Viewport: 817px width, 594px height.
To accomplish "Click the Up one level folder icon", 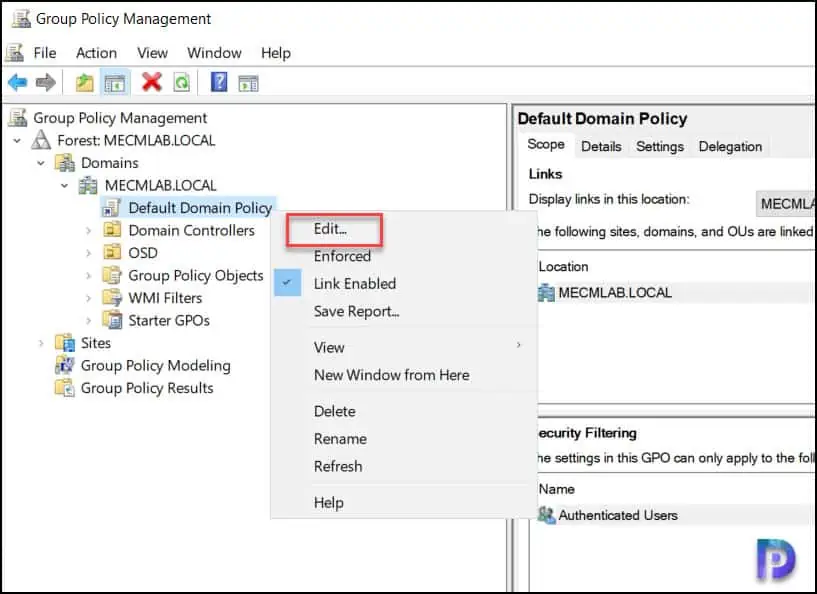I will (84, 82).
